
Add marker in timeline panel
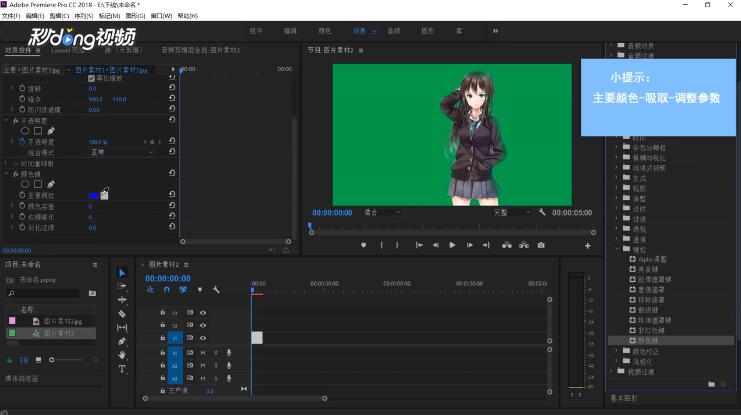click(200, 289)
